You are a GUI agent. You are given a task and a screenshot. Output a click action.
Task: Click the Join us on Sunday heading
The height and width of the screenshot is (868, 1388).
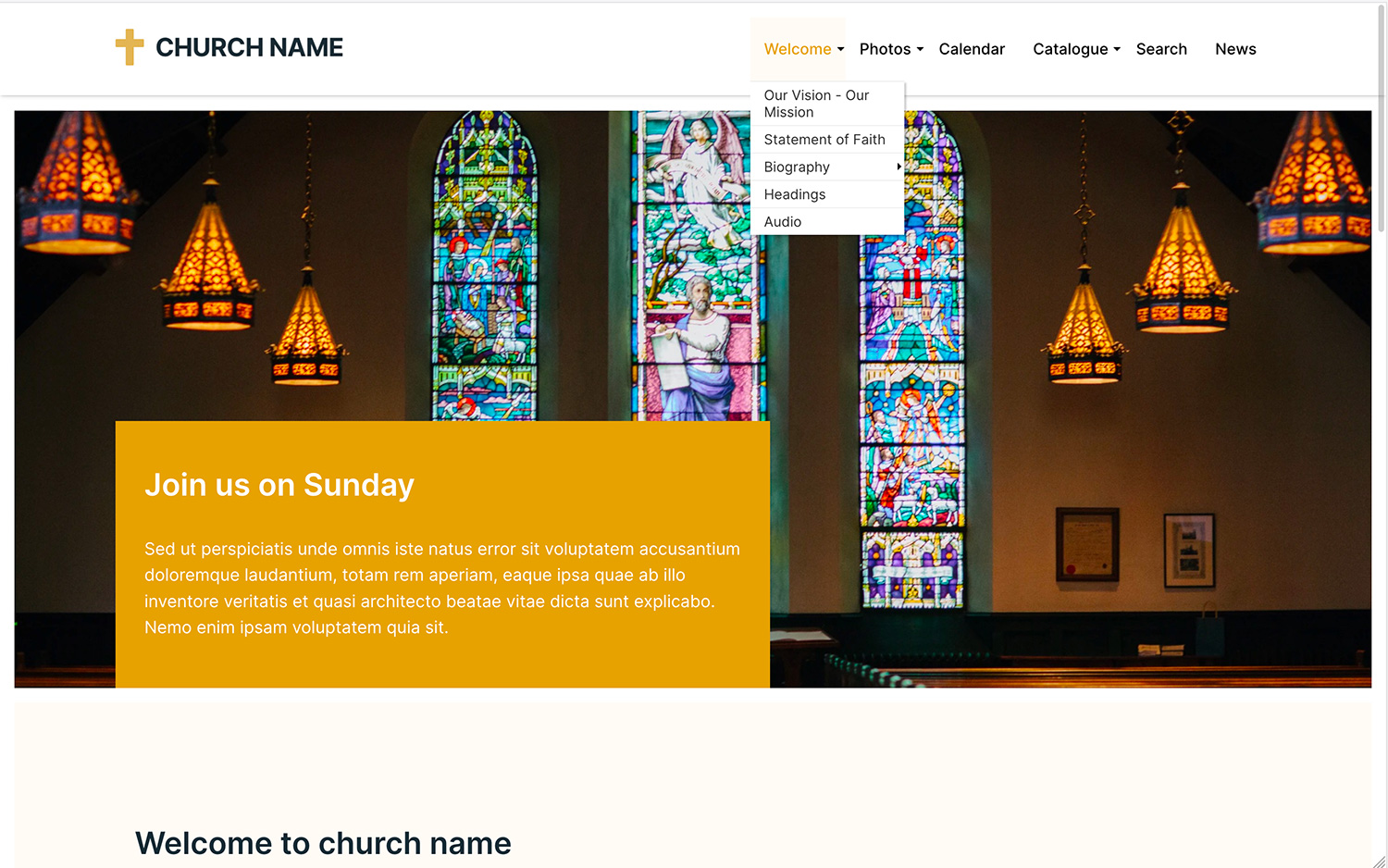[x=279, y=485]
